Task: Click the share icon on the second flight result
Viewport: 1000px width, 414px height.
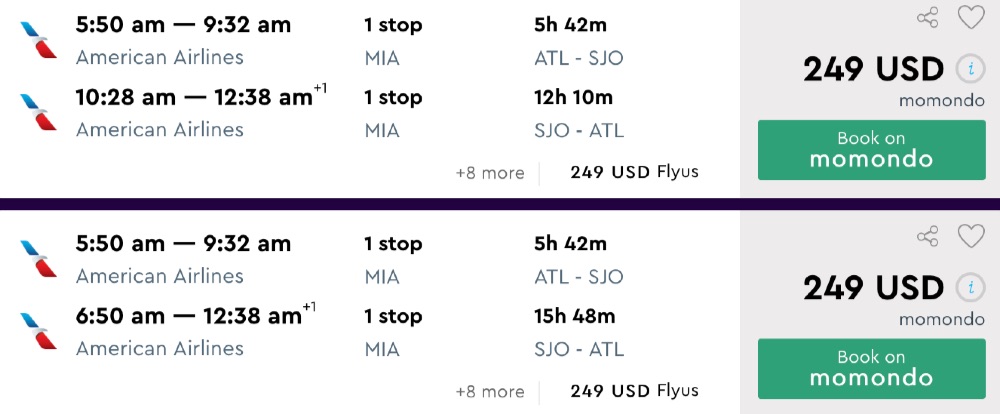Action: [x=928, y=236]
